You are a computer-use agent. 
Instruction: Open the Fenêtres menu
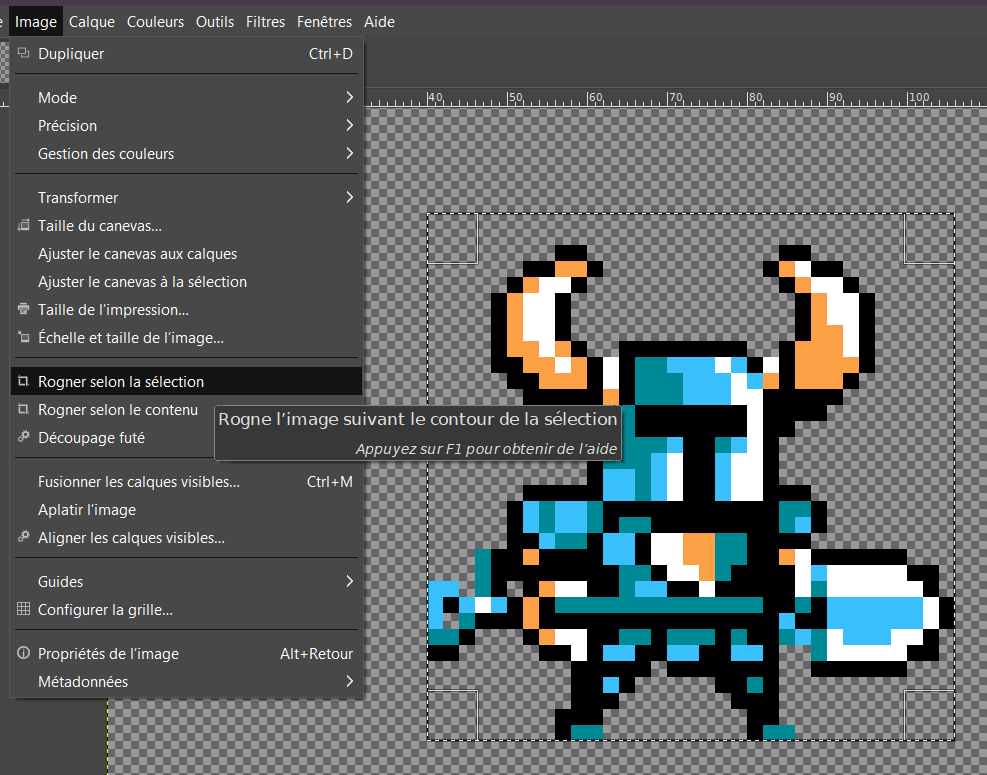pos(325,22)
